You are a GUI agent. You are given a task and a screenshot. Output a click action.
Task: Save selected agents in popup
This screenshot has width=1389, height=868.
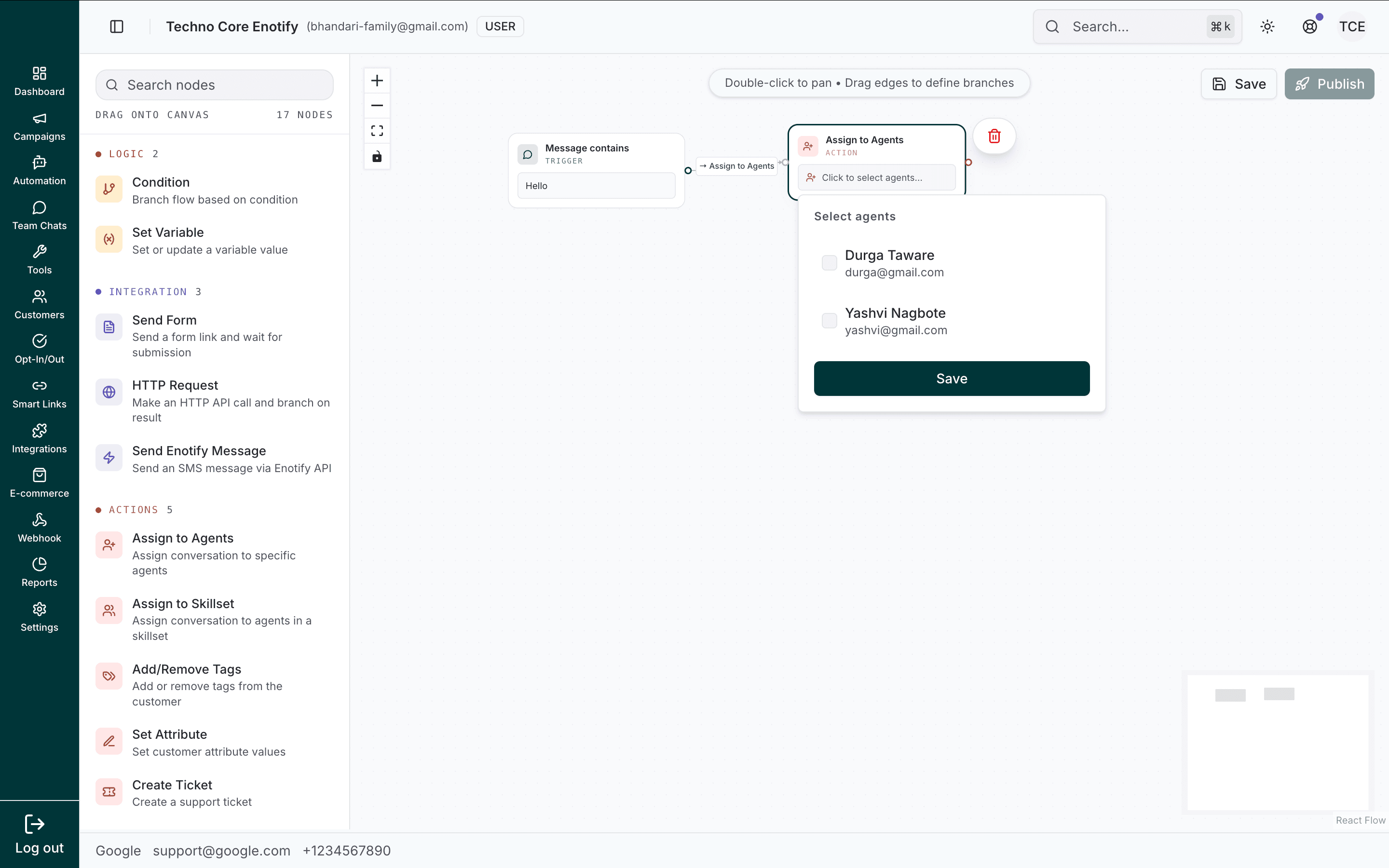(952, 379)
